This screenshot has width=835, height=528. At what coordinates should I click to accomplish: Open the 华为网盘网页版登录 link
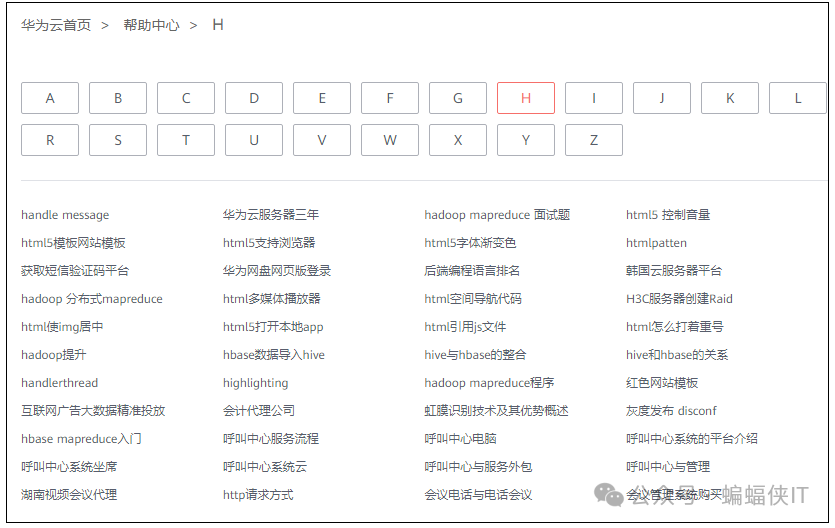coord(277,271)
